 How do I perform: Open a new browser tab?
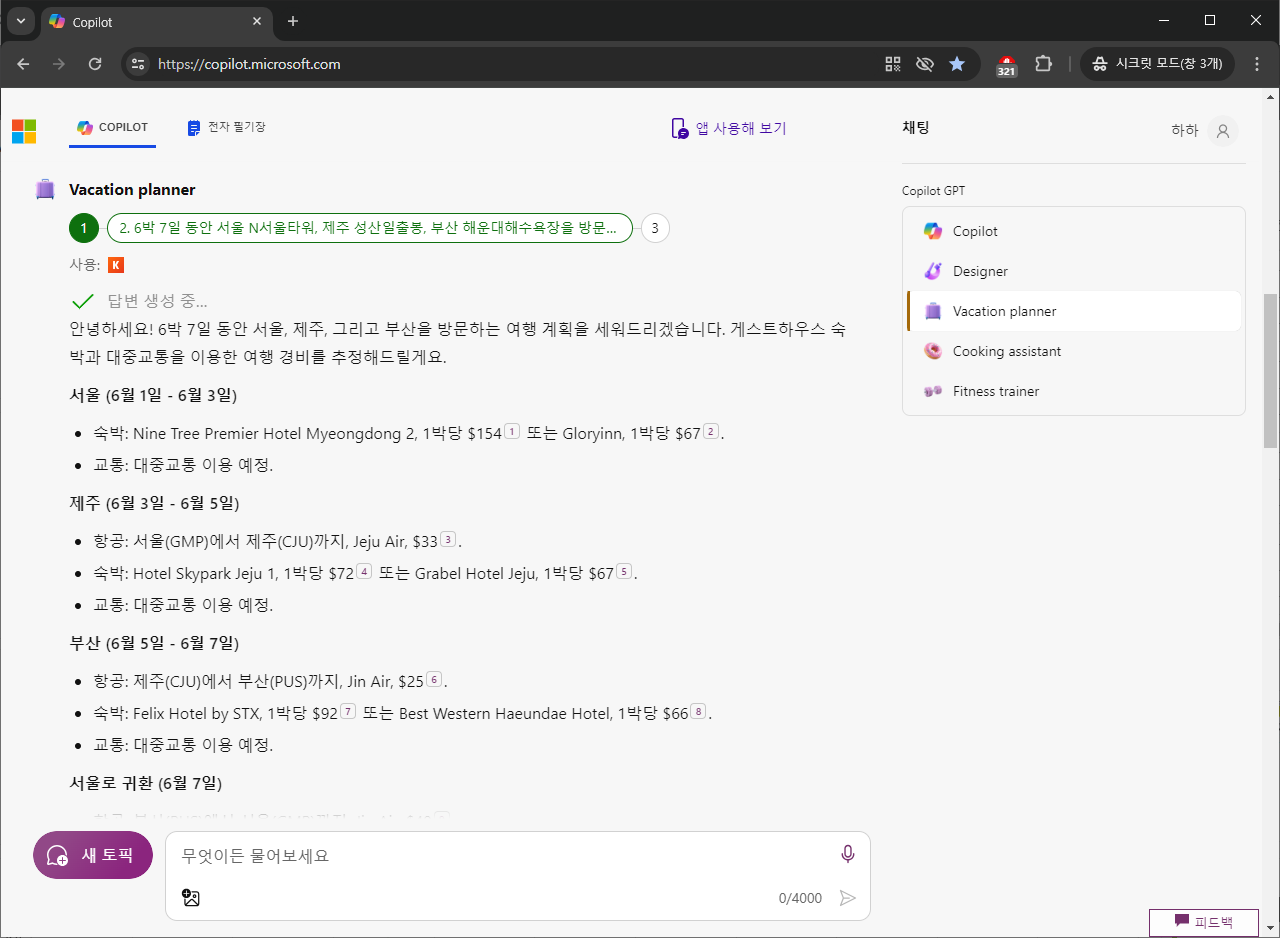[x=292, y=21]
